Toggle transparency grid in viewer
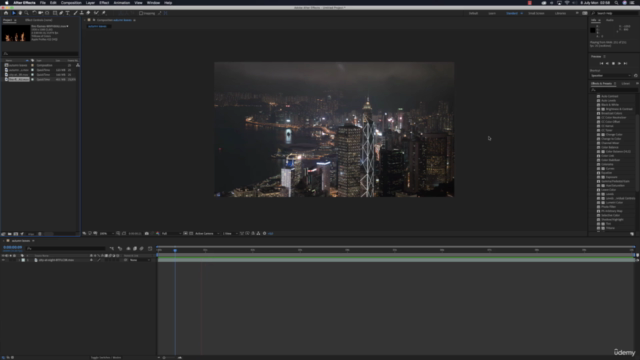Image resolution: width=640 pixels, height=360 pixels. 191,233
